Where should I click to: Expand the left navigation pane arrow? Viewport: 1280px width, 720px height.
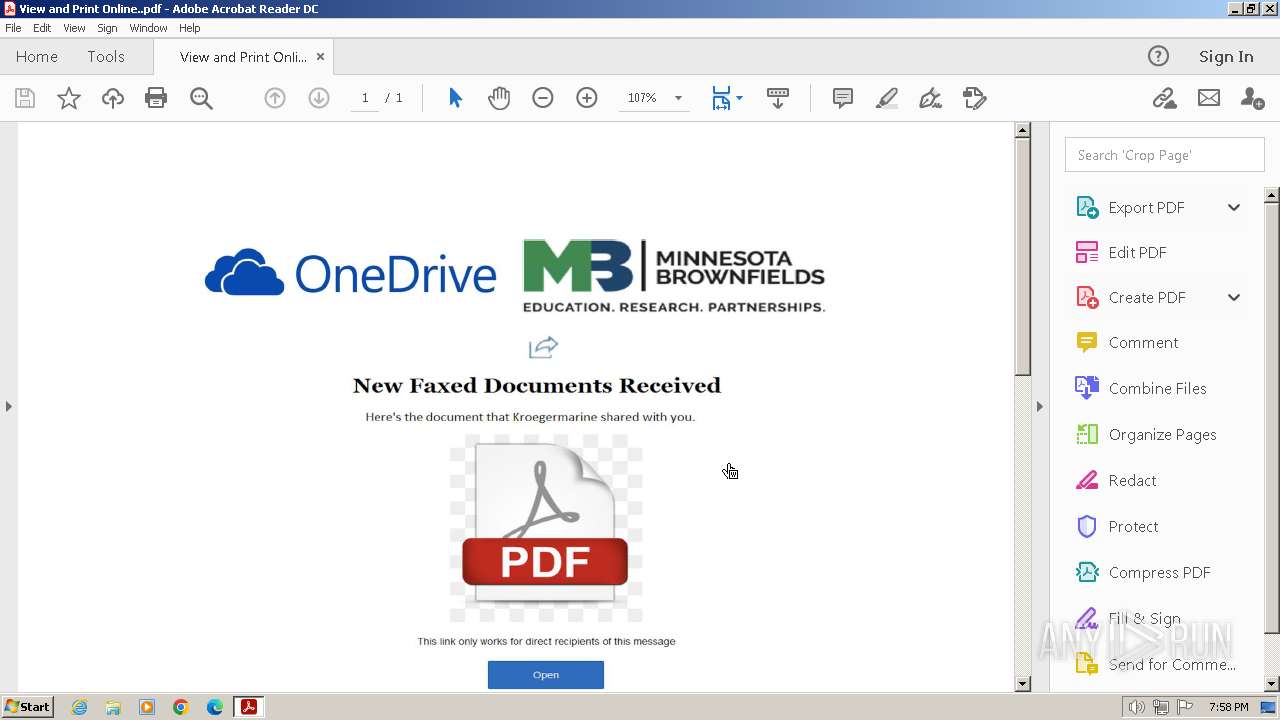pos(9,406)
